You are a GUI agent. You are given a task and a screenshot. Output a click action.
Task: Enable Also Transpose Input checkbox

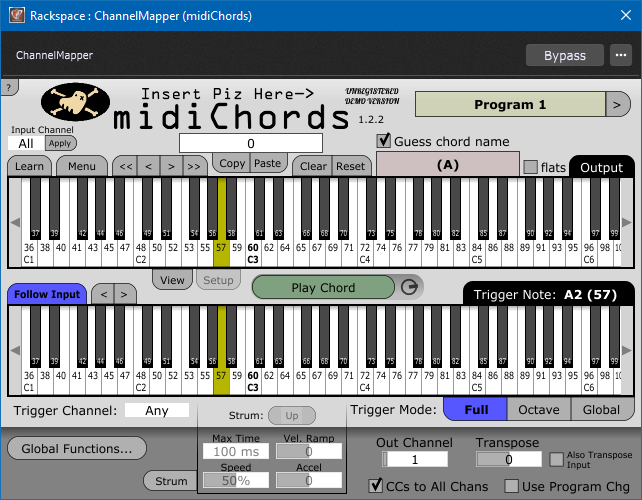(556, 459)
